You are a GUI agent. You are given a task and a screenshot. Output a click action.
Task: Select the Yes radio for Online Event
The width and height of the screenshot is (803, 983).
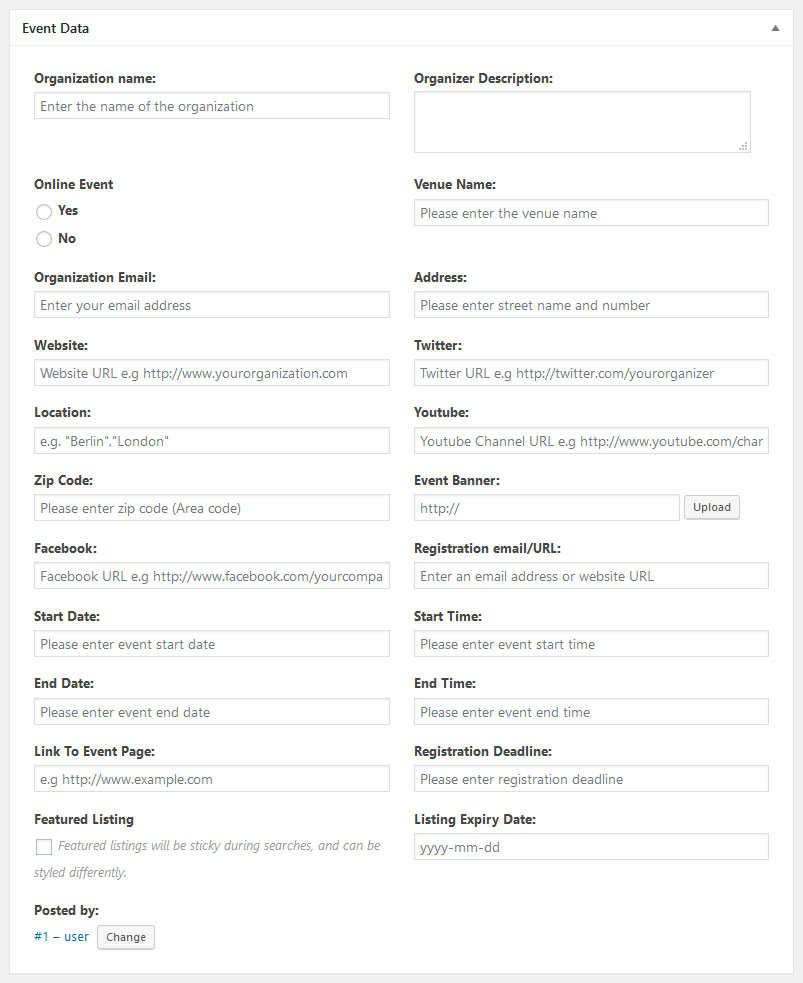click(44, 212)
